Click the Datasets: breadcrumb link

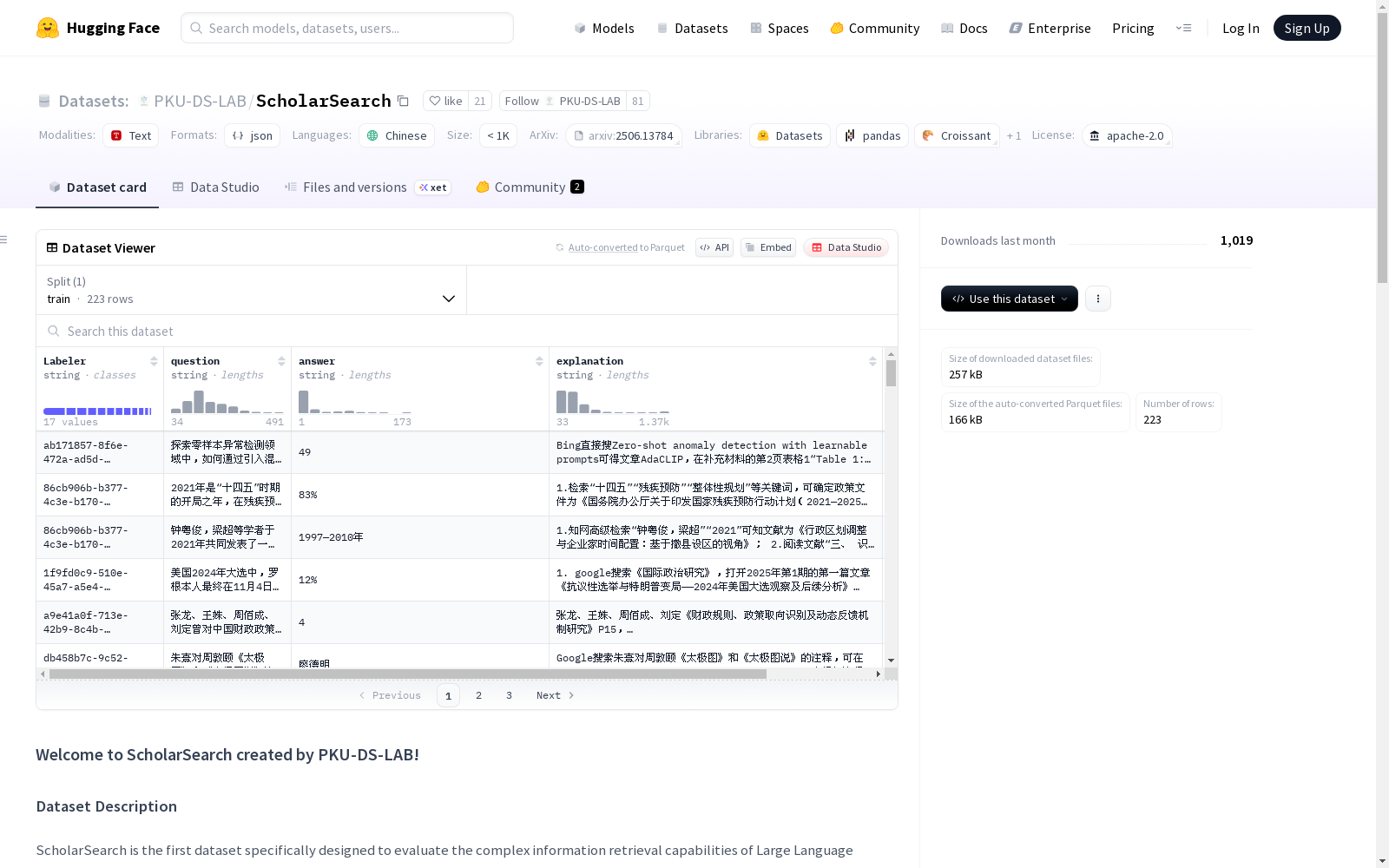point(94,101)
